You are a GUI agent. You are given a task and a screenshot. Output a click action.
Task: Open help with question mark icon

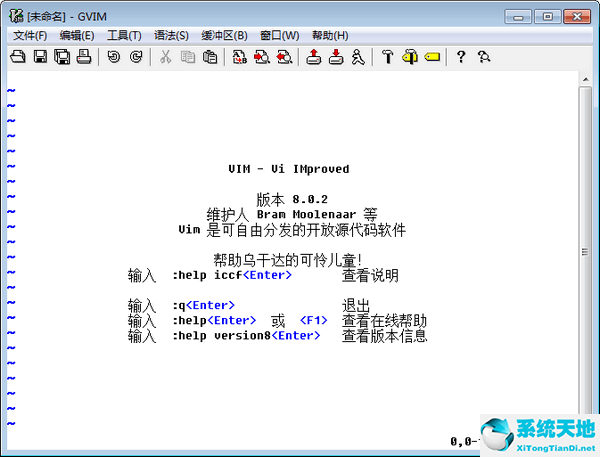tap(461, 57)
